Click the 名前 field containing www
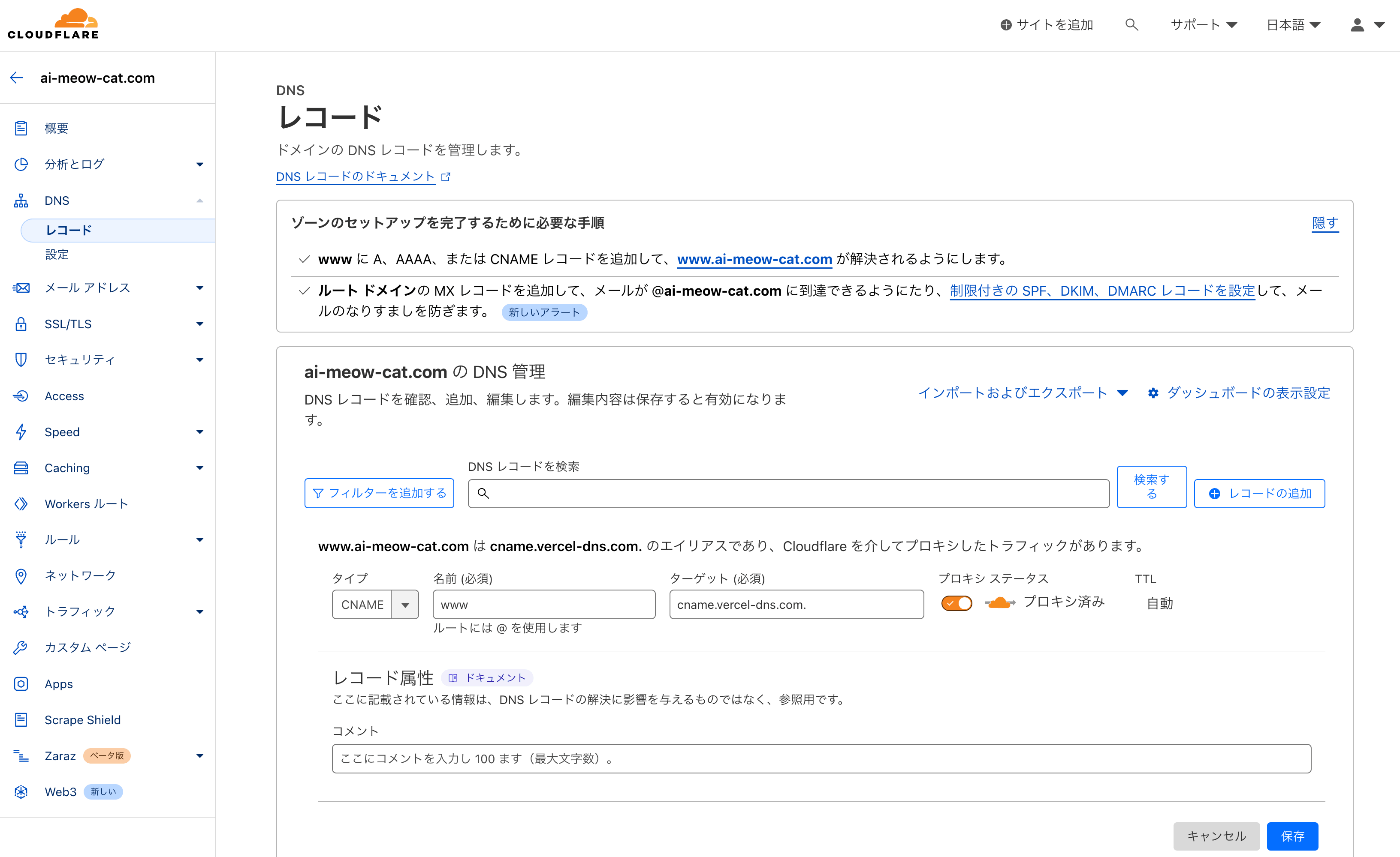 [544, 605]
